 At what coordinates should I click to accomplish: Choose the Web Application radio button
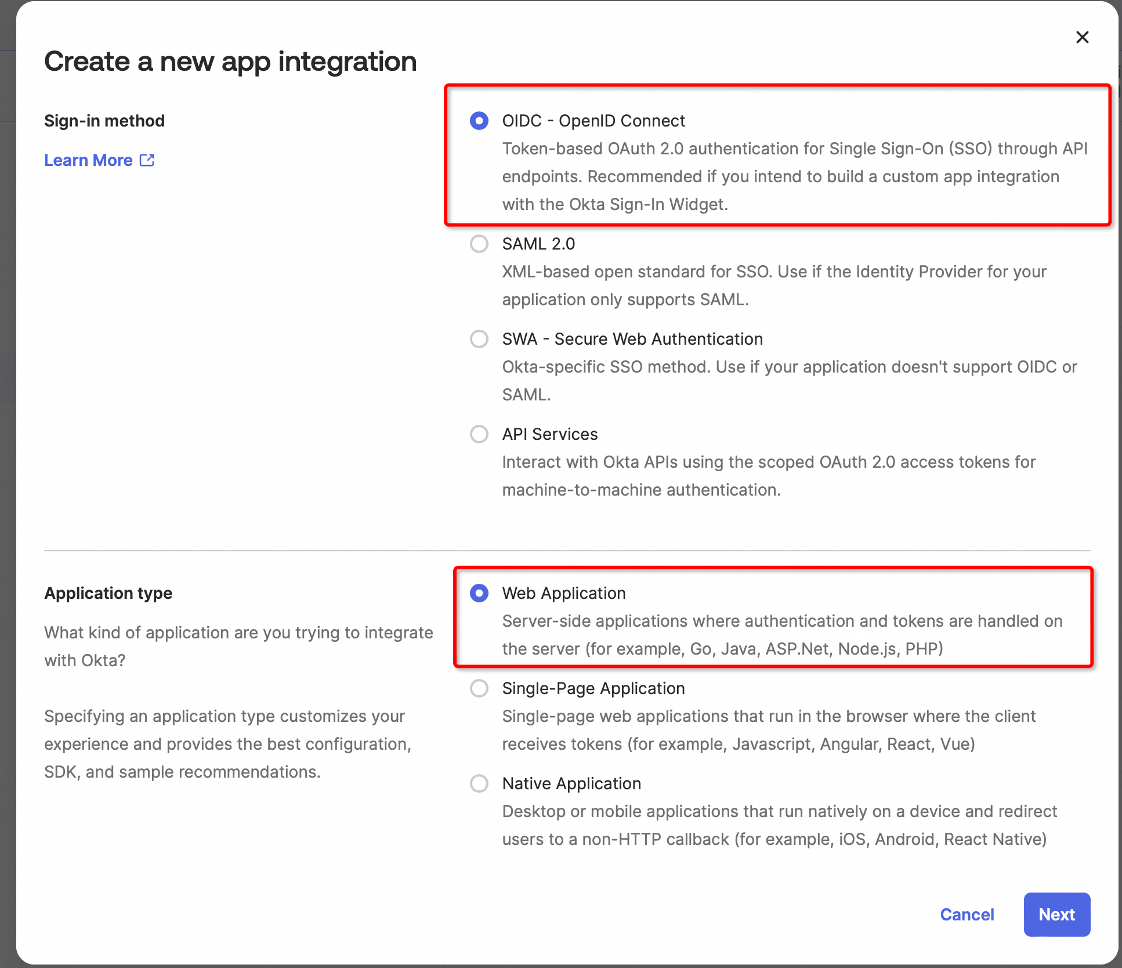point(479,593)
